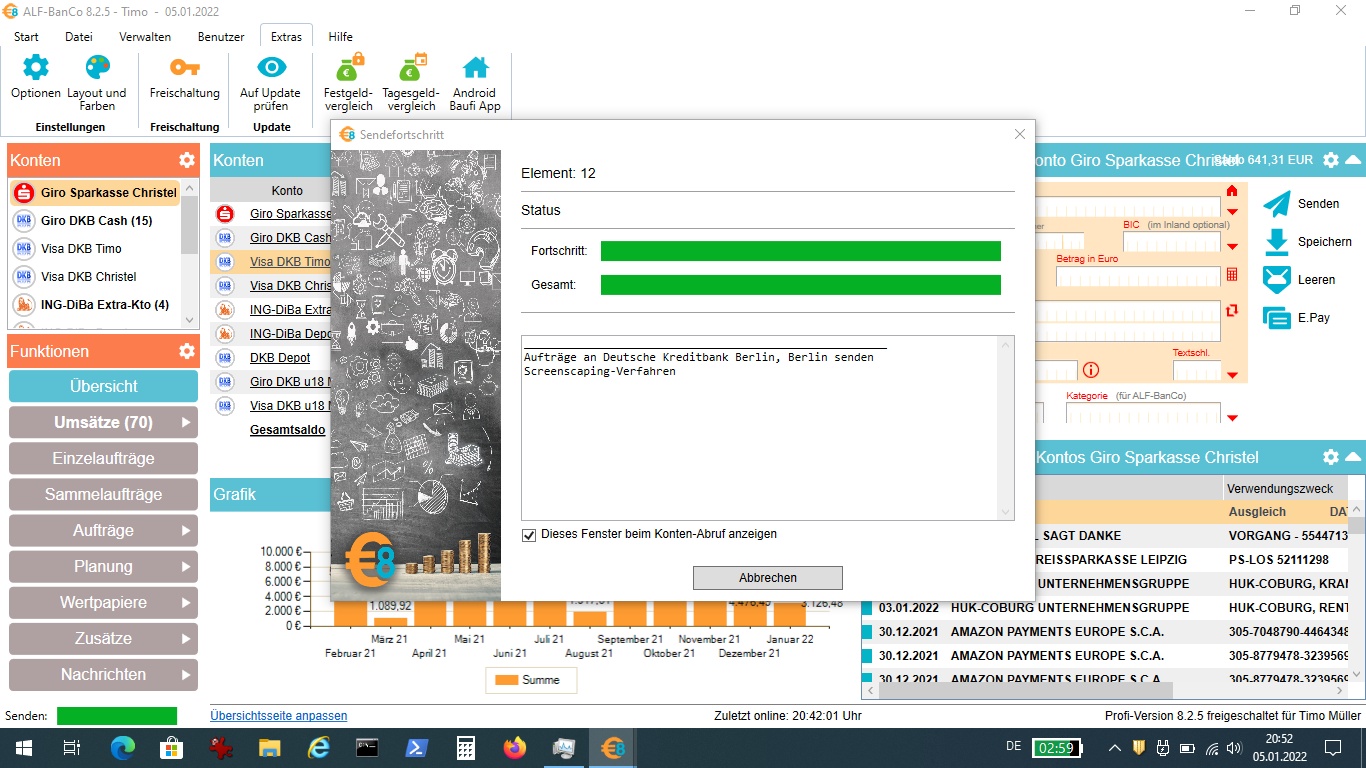The image size is (1366, 768).
Task: Click Speichern download icon
Action: point(1277,242)
